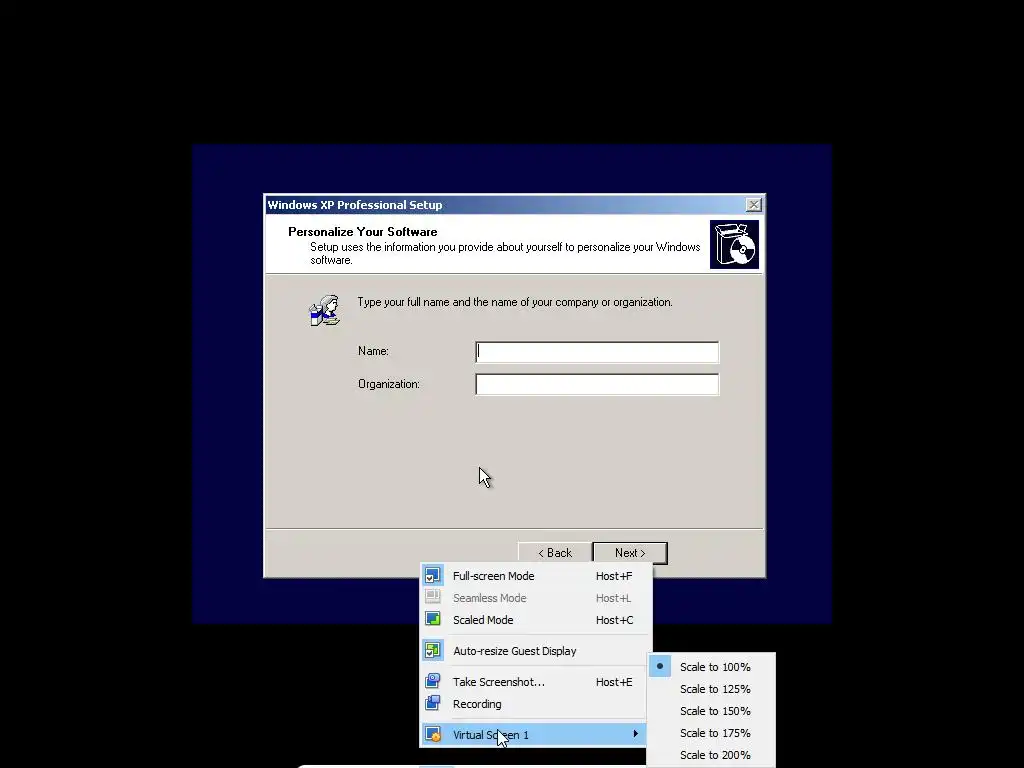Select Scale to 200%
This screenshot has width=1024, height=768.
[x=712, y=755]
